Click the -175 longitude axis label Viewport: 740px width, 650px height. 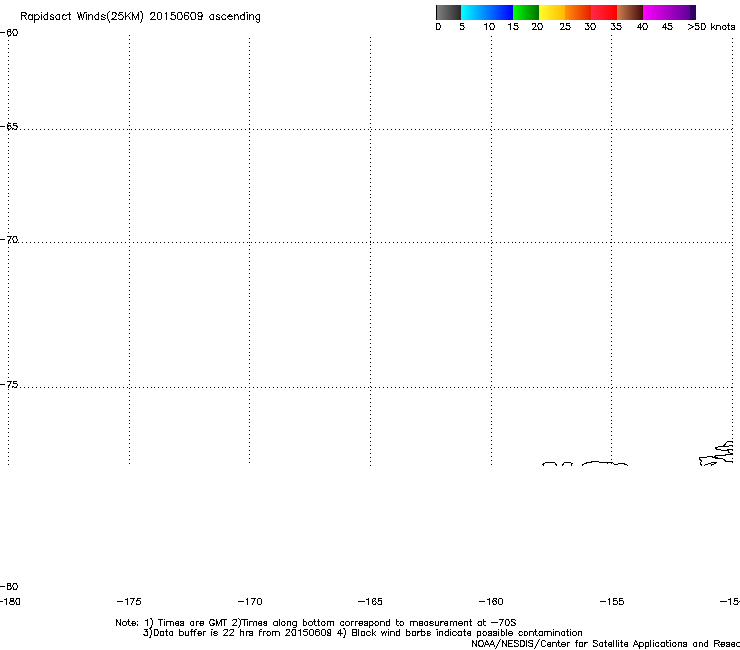click(129, 602)
